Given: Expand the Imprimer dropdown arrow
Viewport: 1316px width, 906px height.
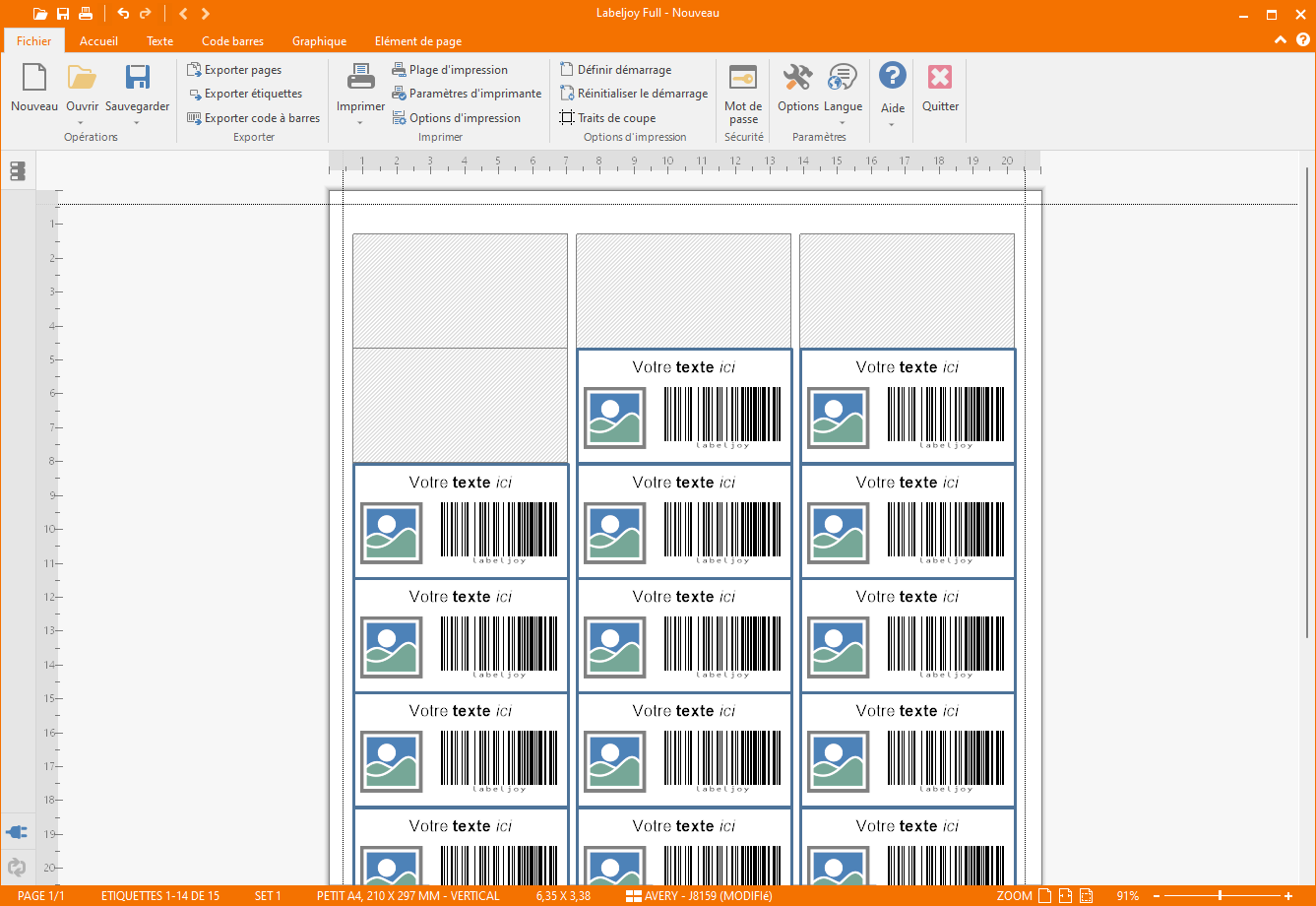Looking at the screenshot, I should pos(360,123).
